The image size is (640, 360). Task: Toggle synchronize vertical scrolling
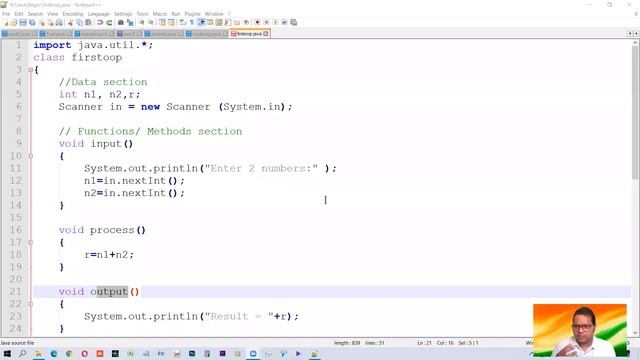162,22
